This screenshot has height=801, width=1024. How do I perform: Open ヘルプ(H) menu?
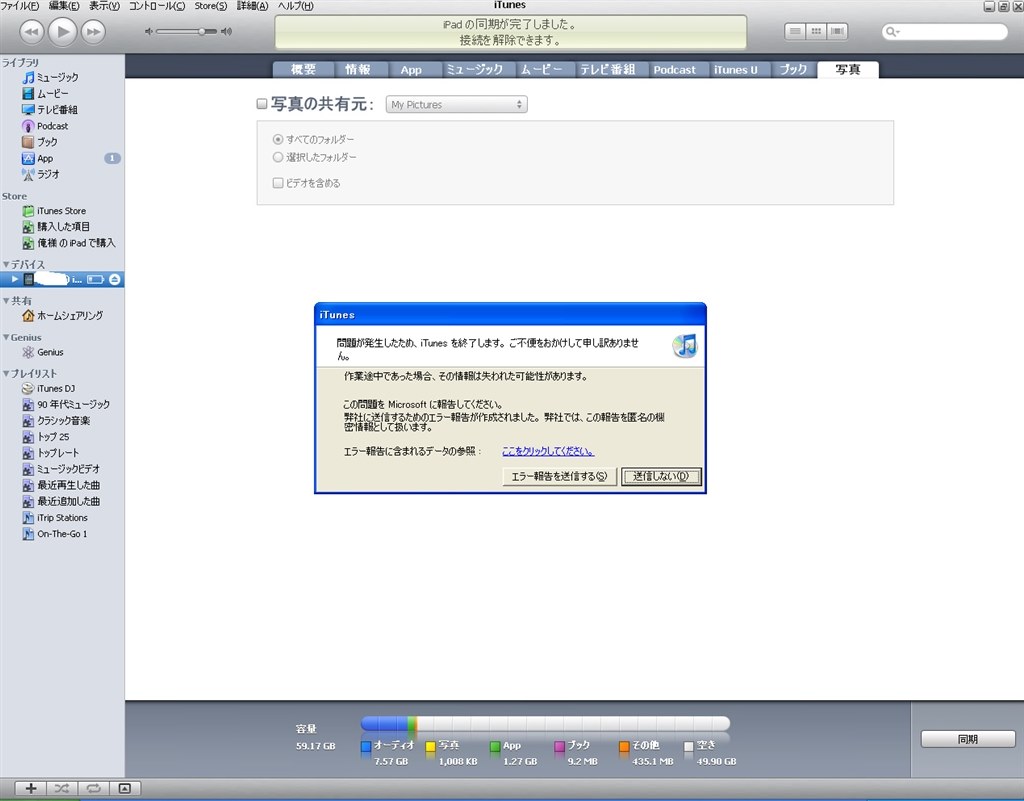[296, 6]
